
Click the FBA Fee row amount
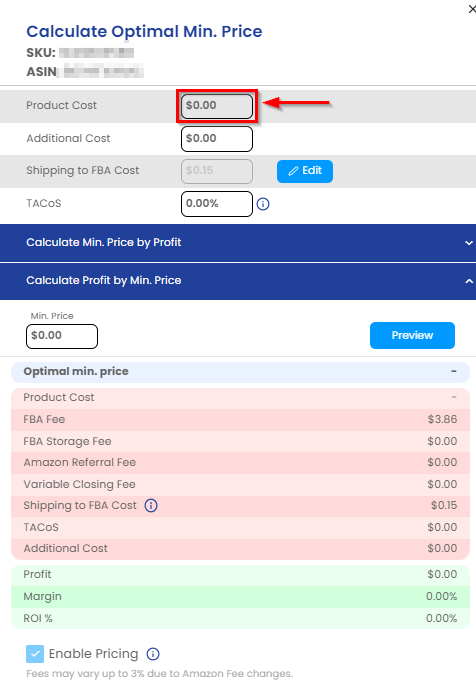442,419
